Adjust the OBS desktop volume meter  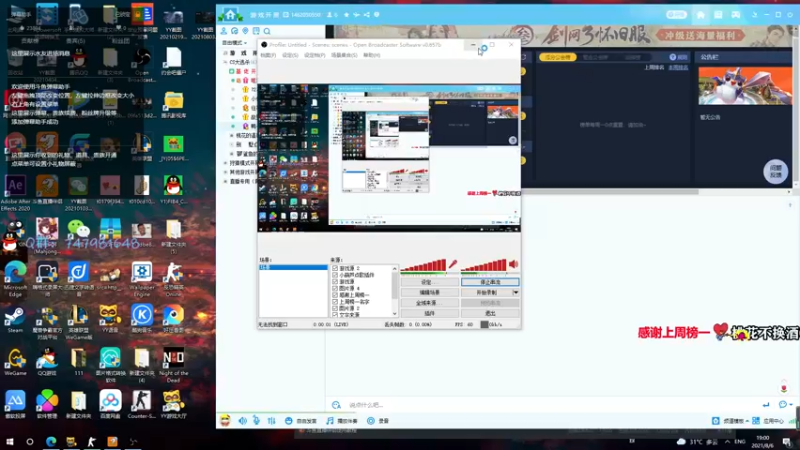pos(484,265)
